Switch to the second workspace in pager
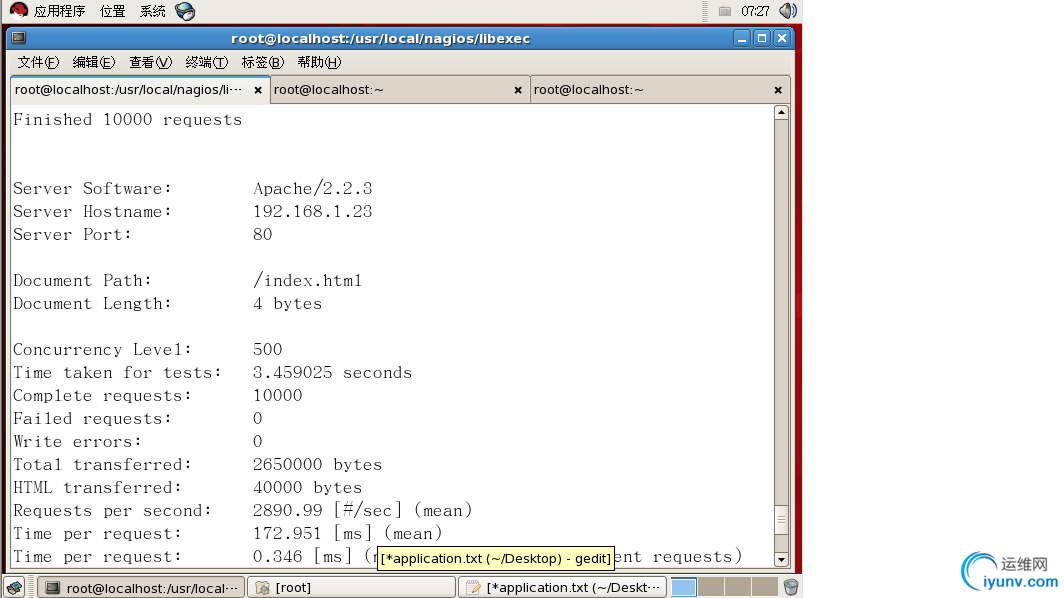Screen dimensions: 1064x598 (x=710, y=587)
